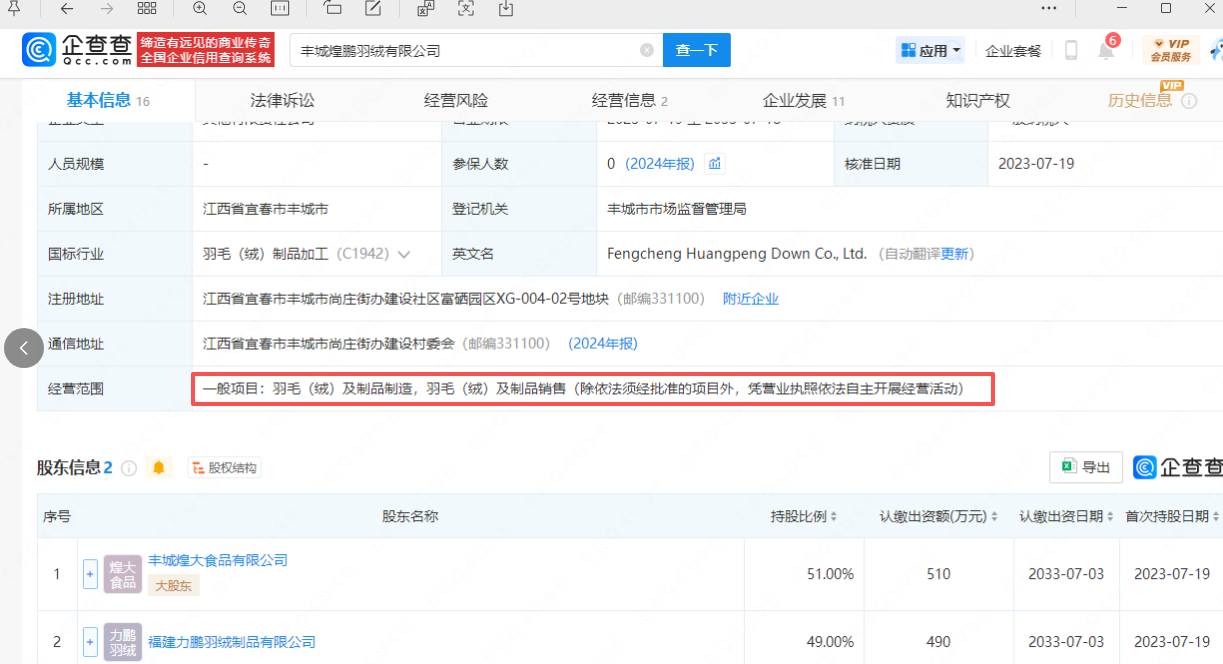Open the chart icon next to 2024年报
Screen dimensions: 1223x664
tap(714, 163)
